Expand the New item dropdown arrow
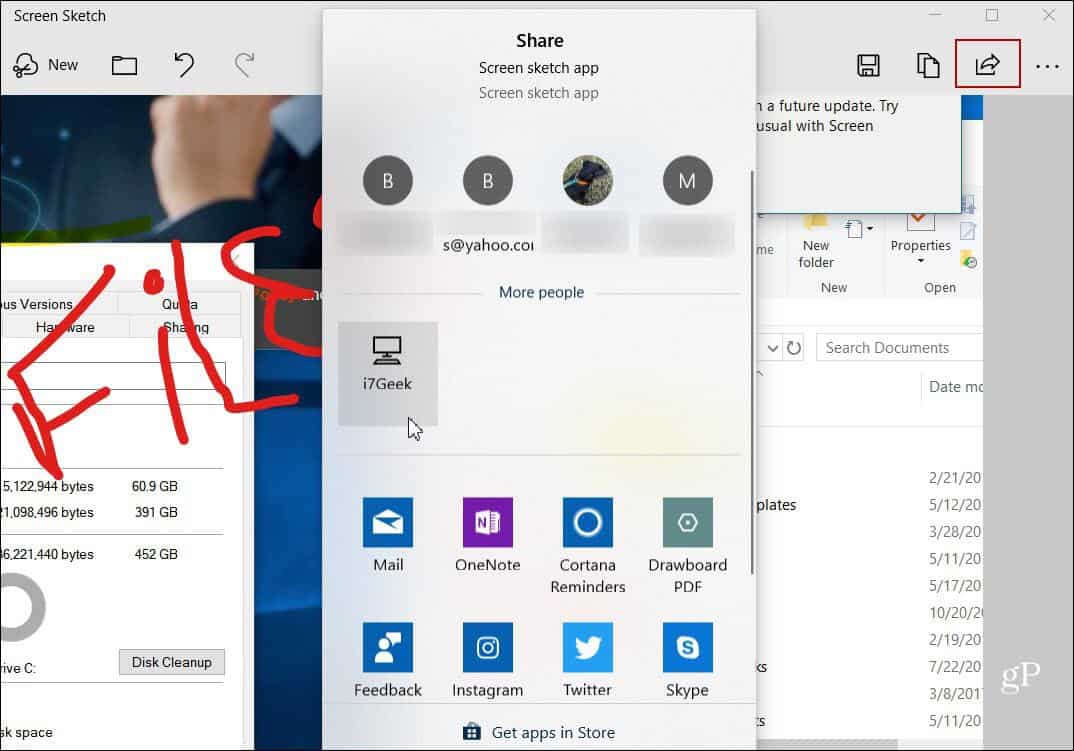 tap(870, 228)
